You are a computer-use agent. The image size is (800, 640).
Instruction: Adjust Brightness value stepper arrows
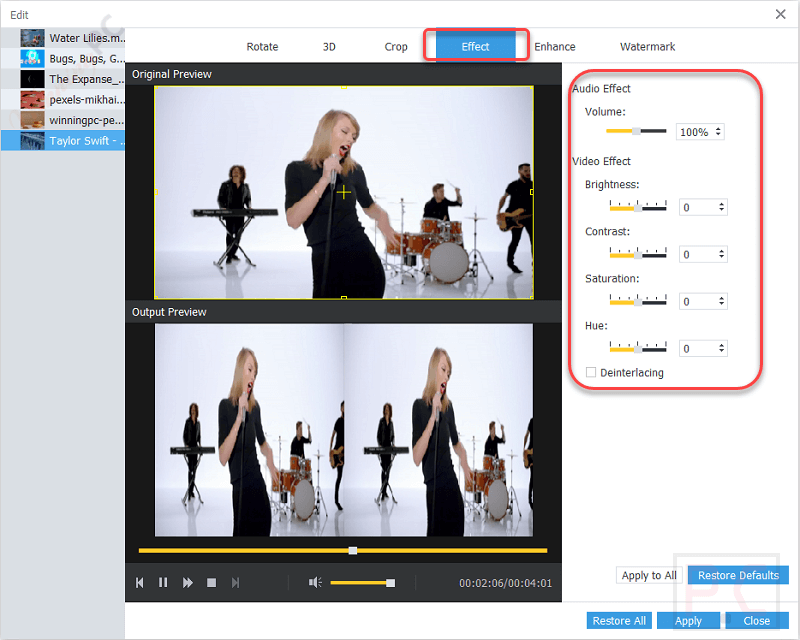click(x=721, y=207)
